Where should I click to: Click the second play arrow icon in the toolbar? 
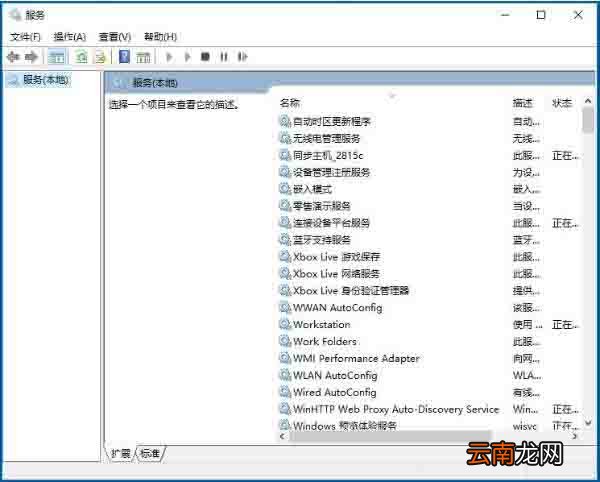(188, 57)
